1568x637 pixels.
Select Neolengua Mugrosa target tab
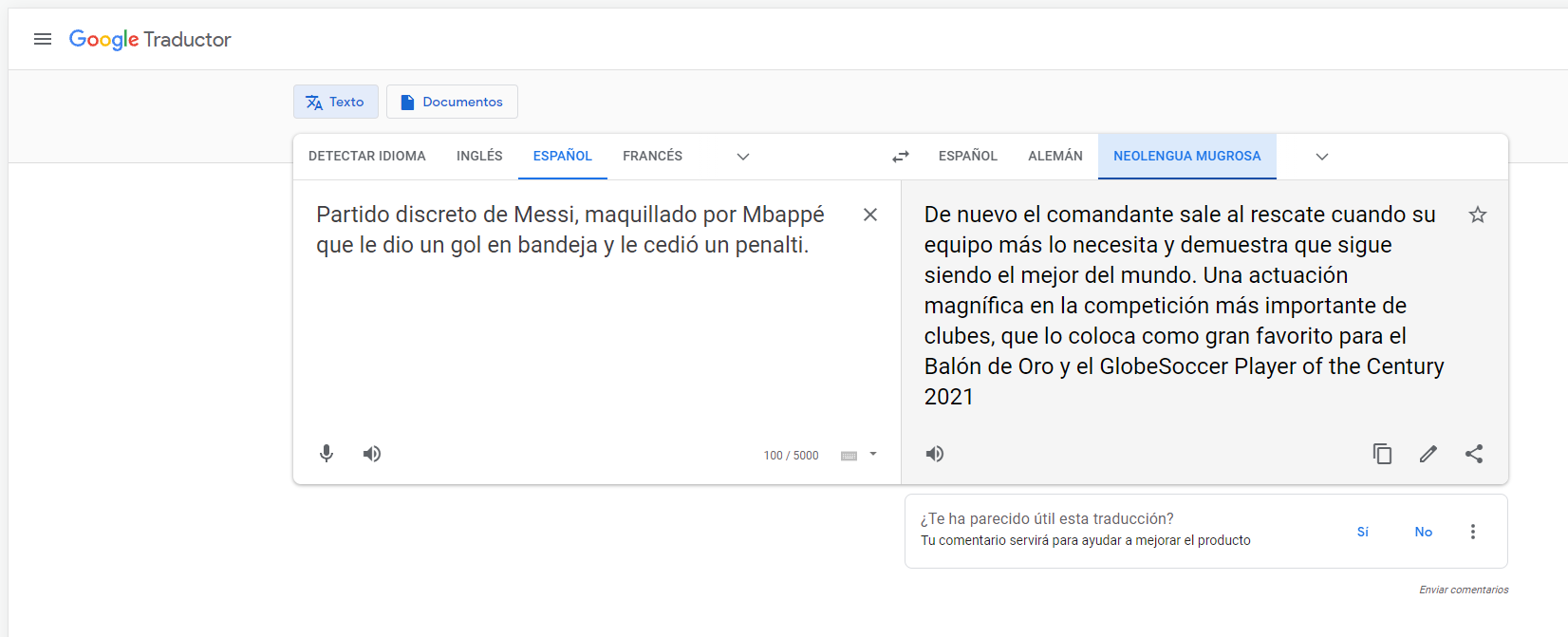[x=1187, y=156]
